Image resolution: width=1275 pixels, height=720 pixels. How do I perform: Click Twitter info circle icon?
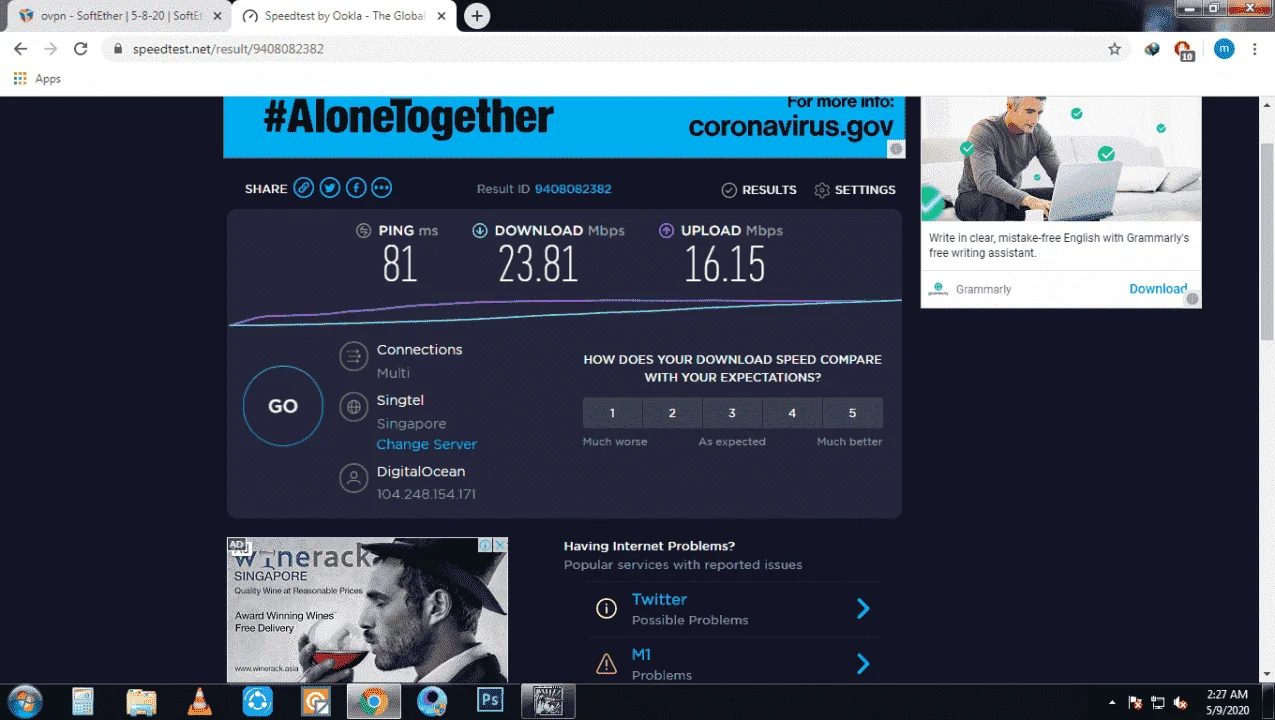606,608
